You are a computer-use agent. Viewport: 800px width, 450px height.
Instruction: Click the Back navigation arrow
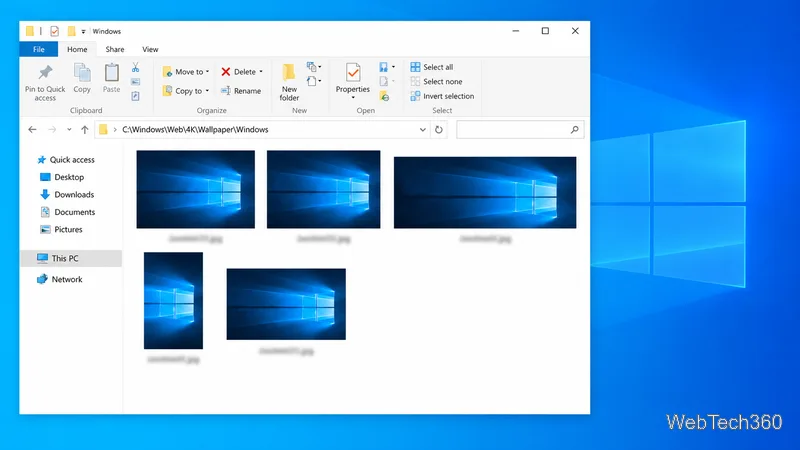coord(32,130)
